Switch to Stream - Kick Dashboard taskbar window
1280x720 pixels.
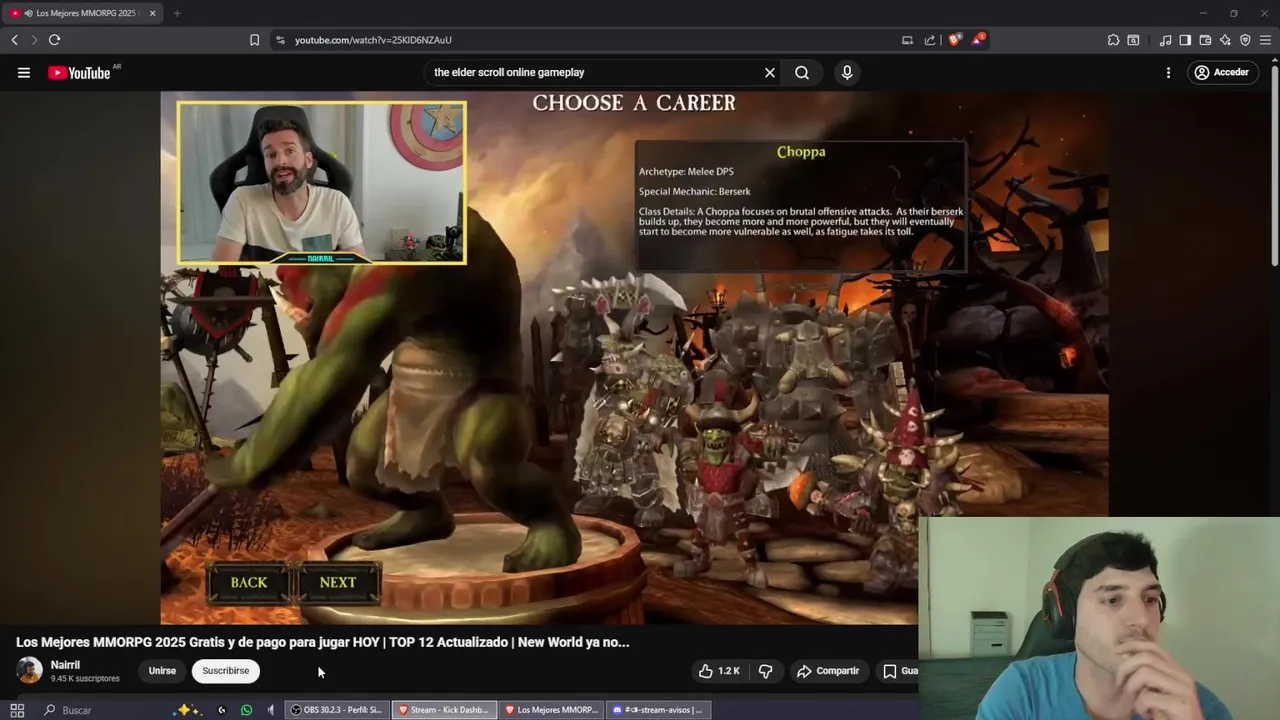point(444,710)
